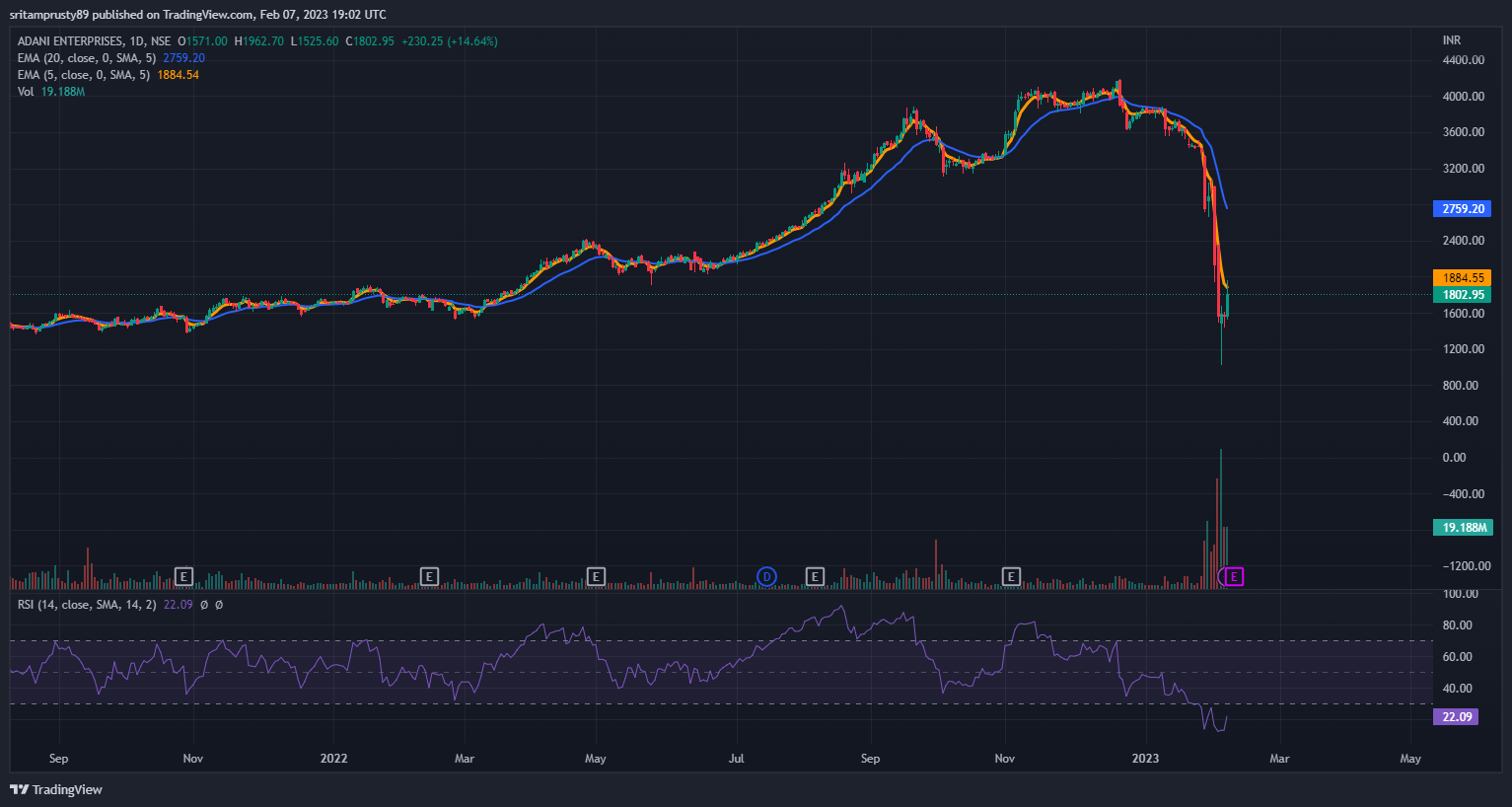
Task: Click the earnings E marker in February 2022
Action: click(429, 576)
